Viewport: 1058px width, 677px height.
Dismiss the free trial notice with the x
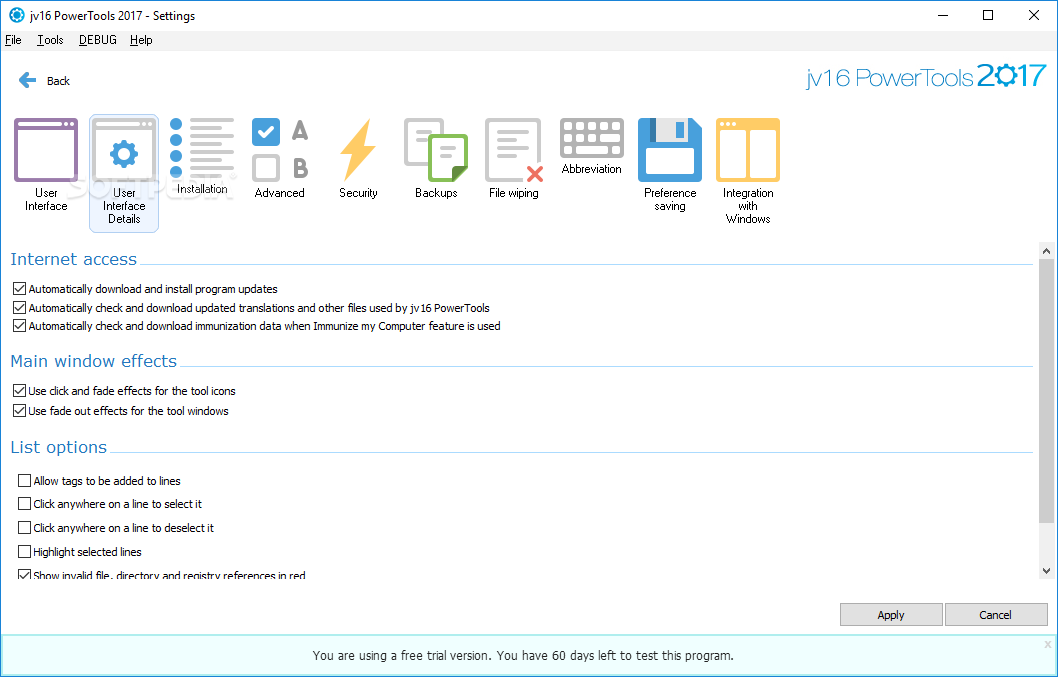pos(1048,645)
